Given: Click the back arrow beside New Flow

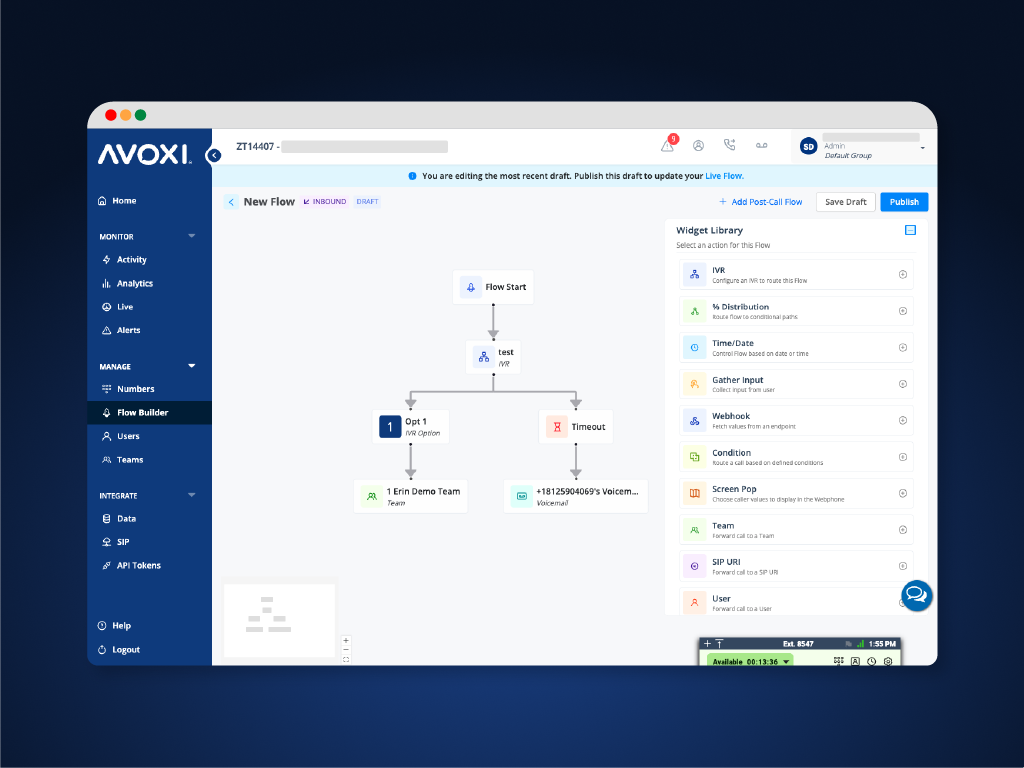Looking at the screenshot, I should 231,202.
